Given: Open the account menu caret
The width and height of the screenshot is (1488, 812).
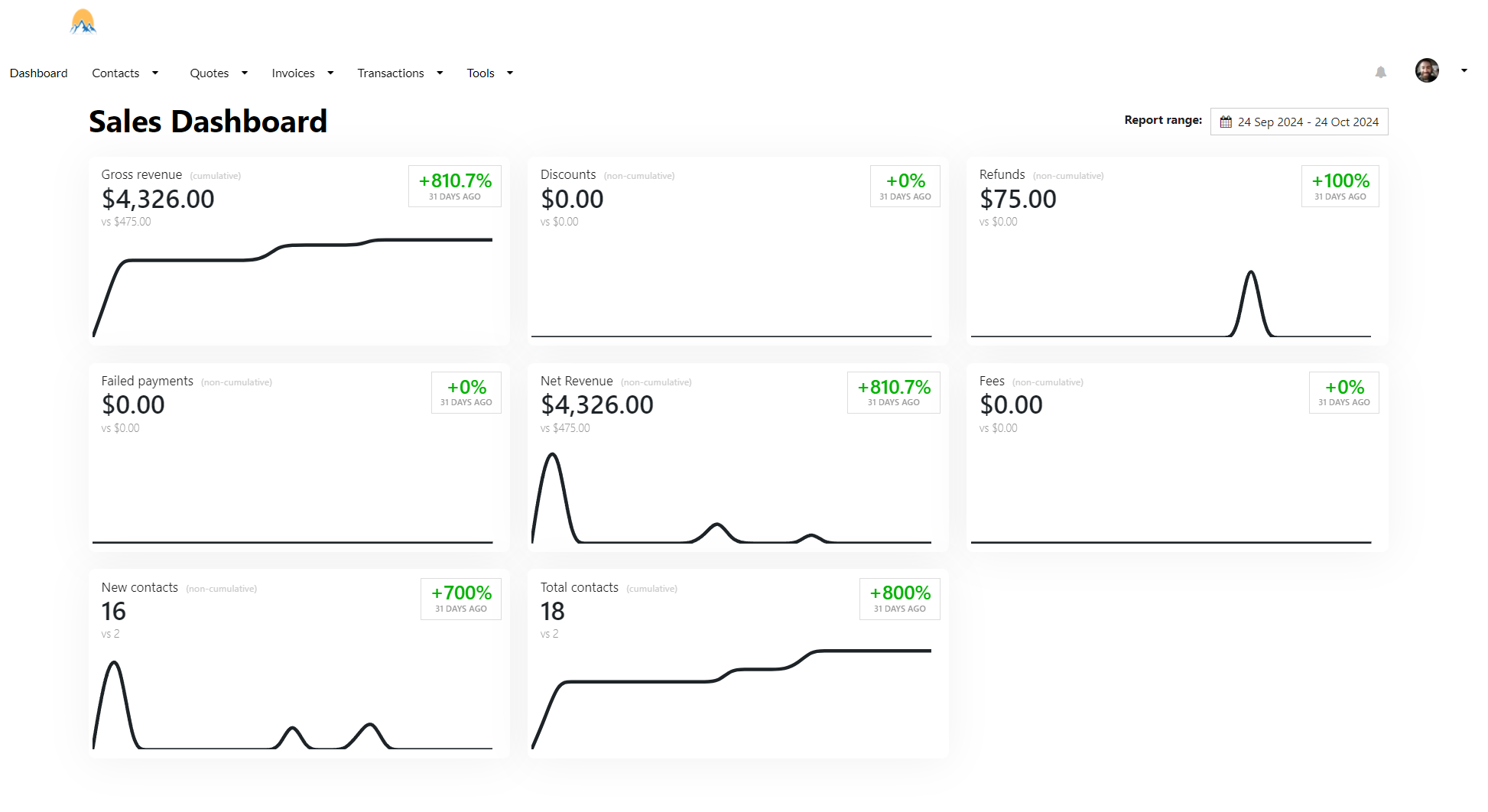Looking at the screenshot, I should [x=1464, y=70].
